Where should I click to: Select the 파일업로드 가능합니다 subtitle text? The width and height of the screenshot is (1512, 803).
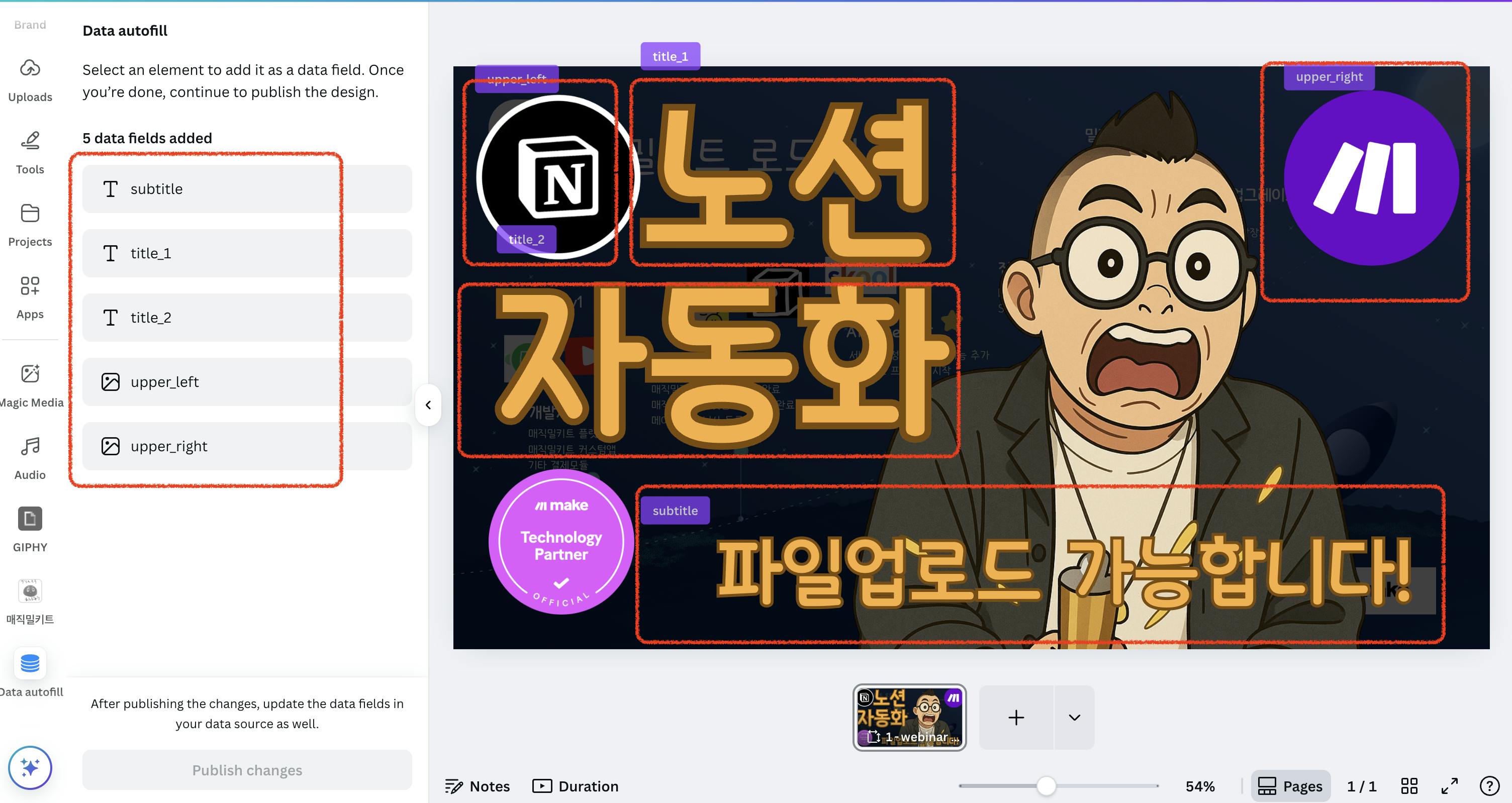pyautogui.click(x=1064, y=571)
